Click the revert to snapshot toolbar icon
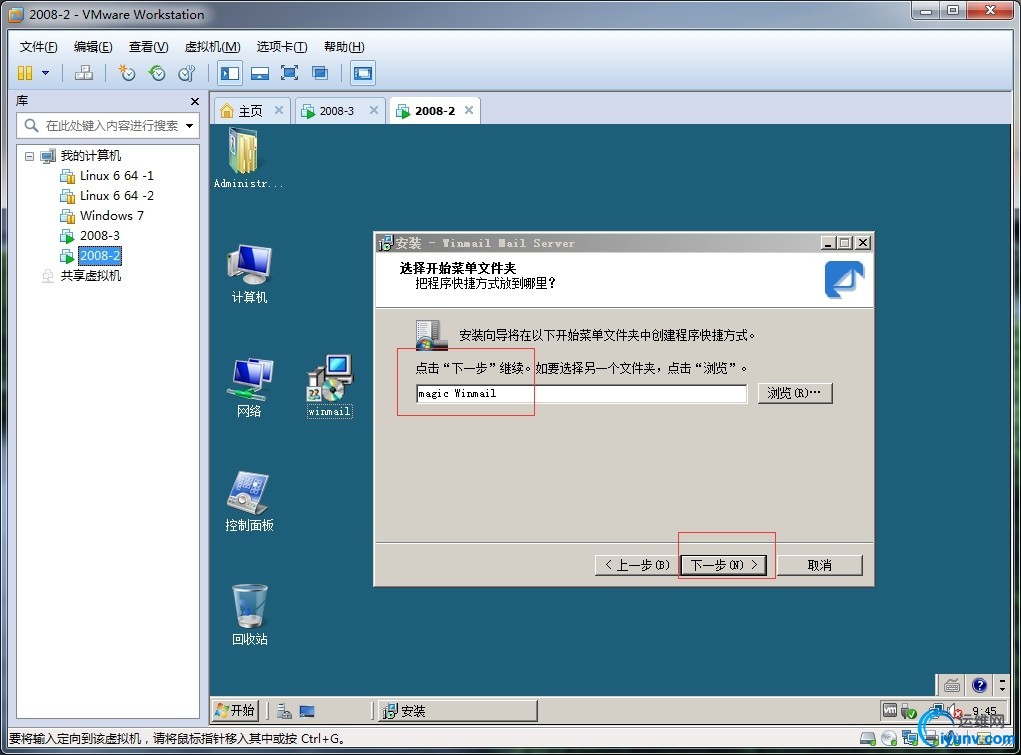 click(156, 73)
